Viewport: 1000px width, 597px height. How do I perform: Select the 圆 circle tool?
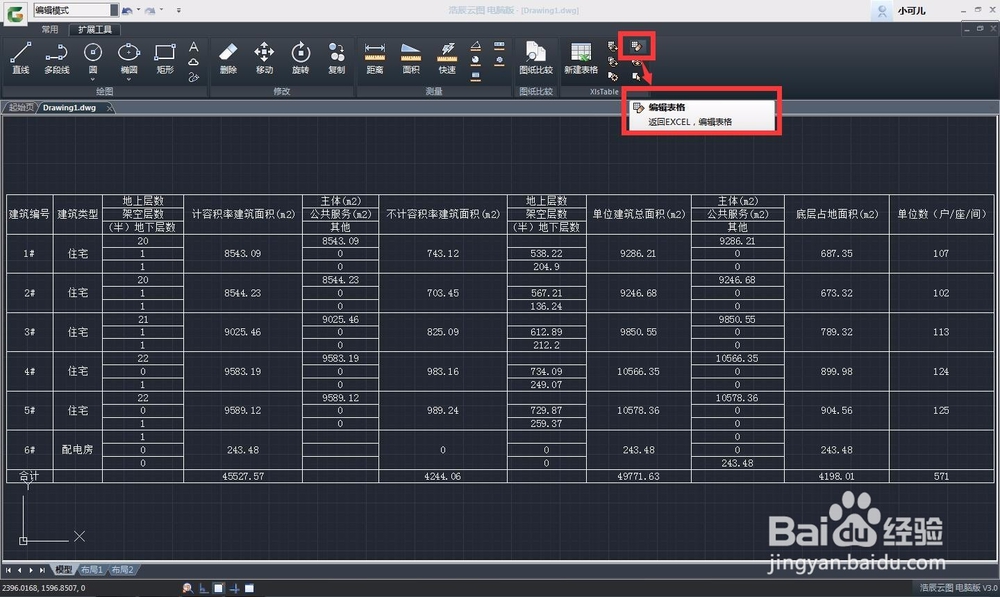93,58
